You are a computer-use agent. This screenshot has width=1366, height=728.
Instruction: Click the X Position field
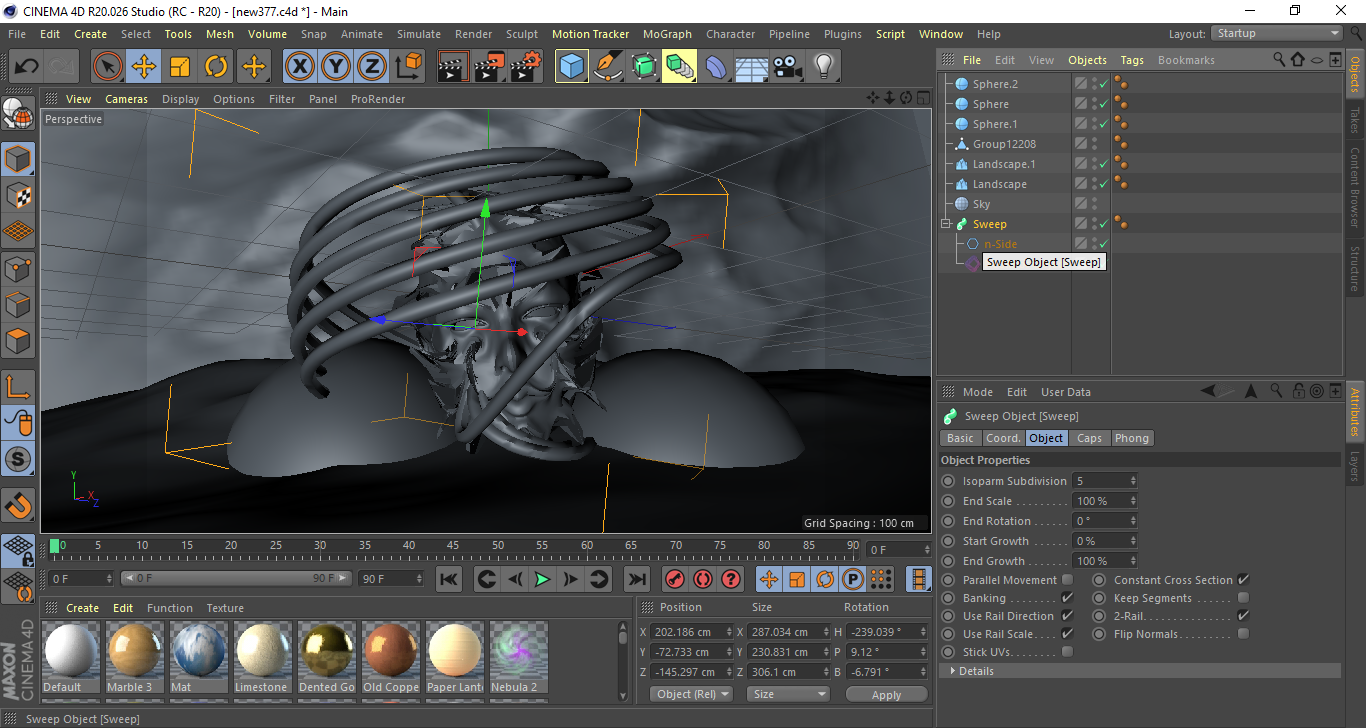691,632
